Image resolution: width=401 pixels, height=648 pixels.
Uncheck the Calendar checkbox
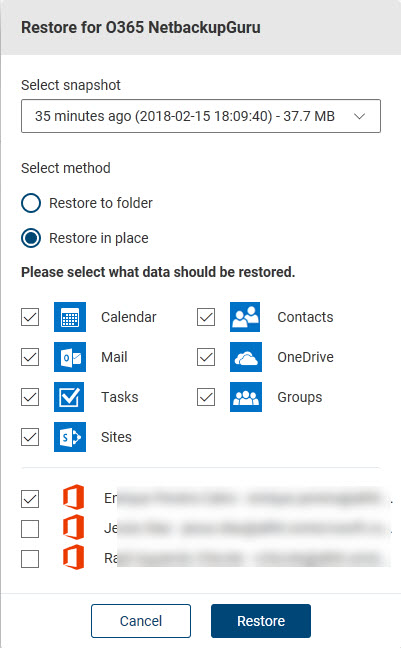(30, 317)
